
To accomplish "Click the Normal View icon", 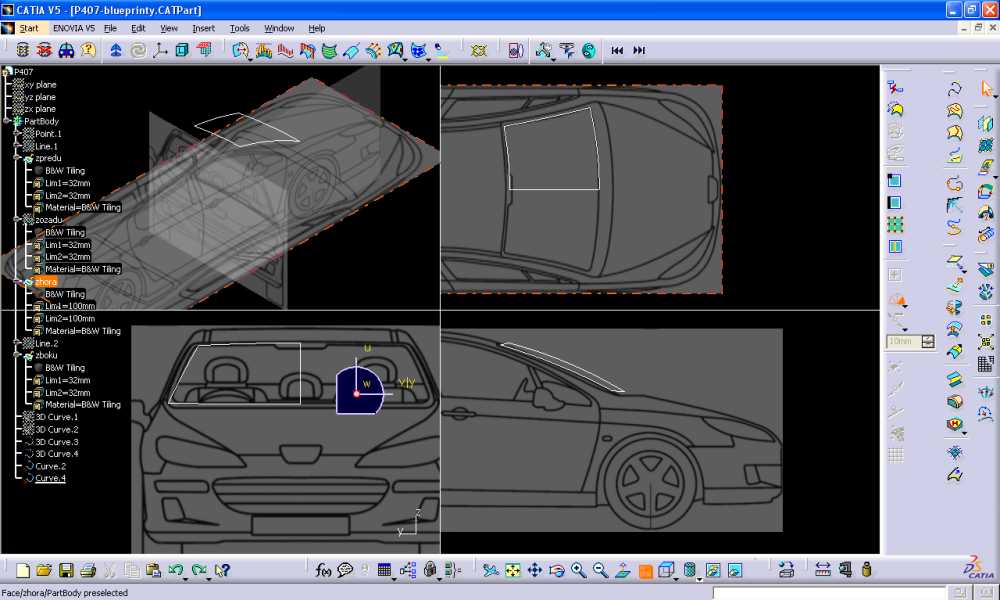I will pos(622,570).
